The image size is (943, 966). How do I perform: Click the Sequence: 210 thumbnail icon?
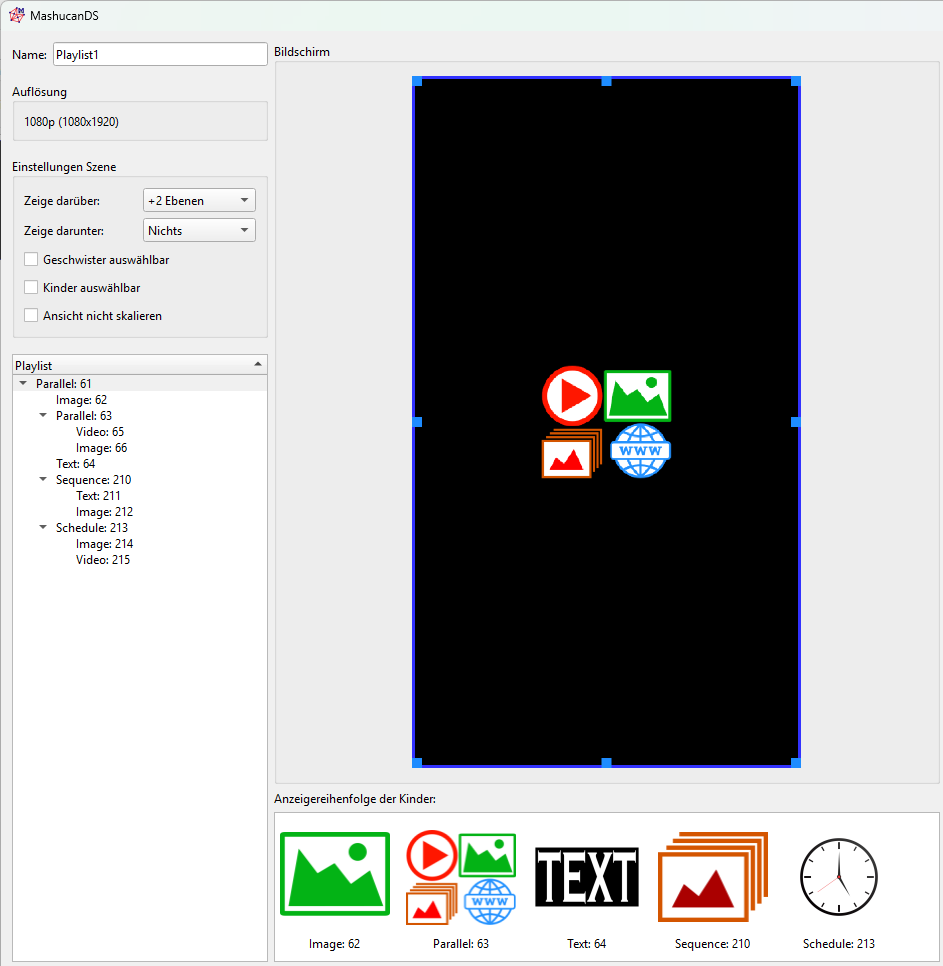[x=712, y=877]
